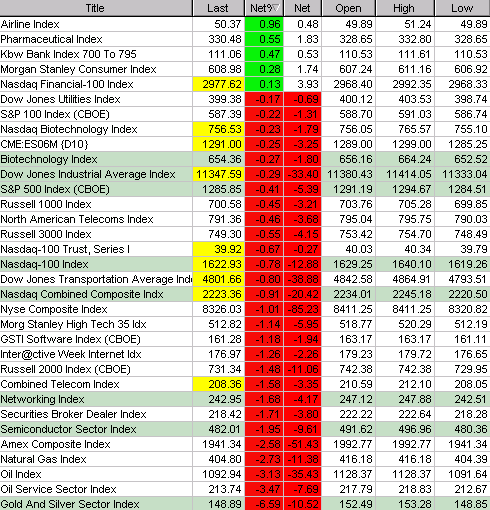Select the Oil Service Sector Index title

click(58, 489)
